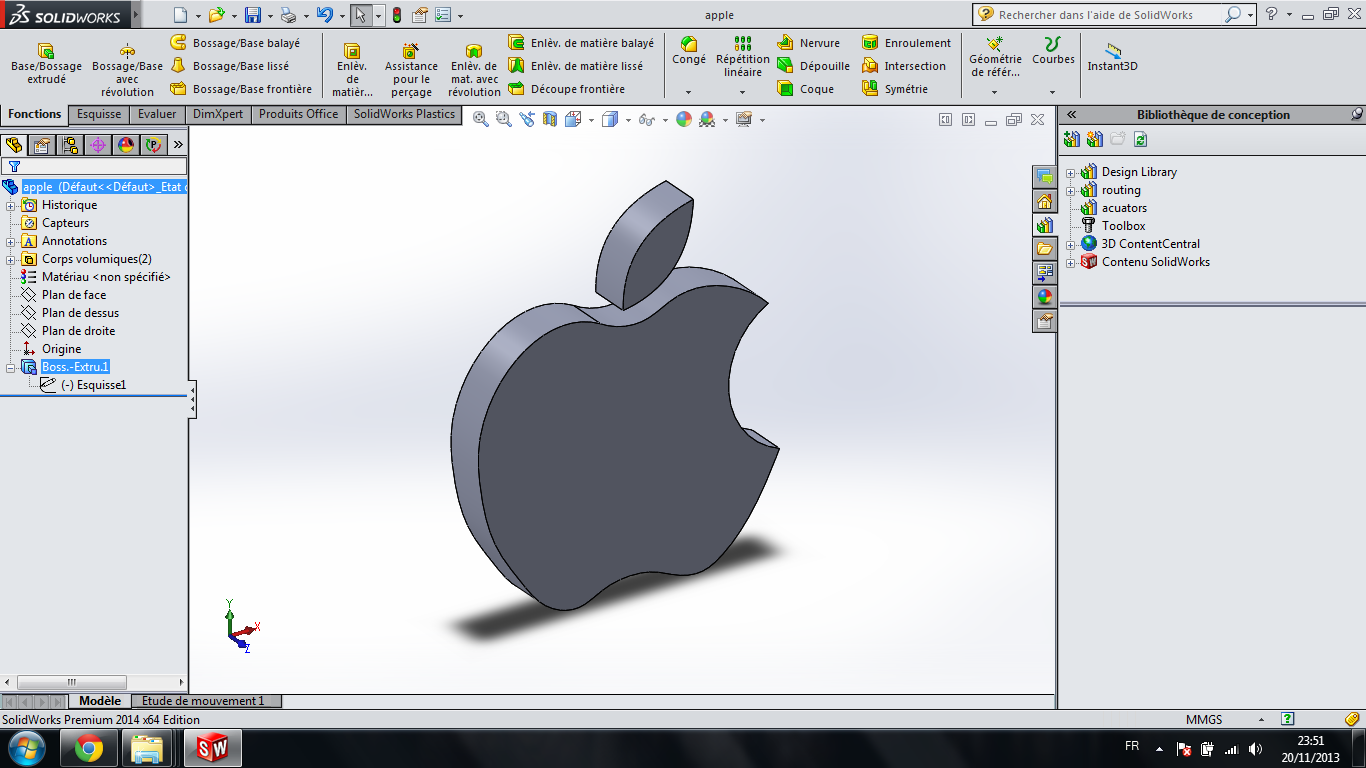Switch to the DimXpert tab
This screenshot has width=1366, height=768.
point(218,114)
